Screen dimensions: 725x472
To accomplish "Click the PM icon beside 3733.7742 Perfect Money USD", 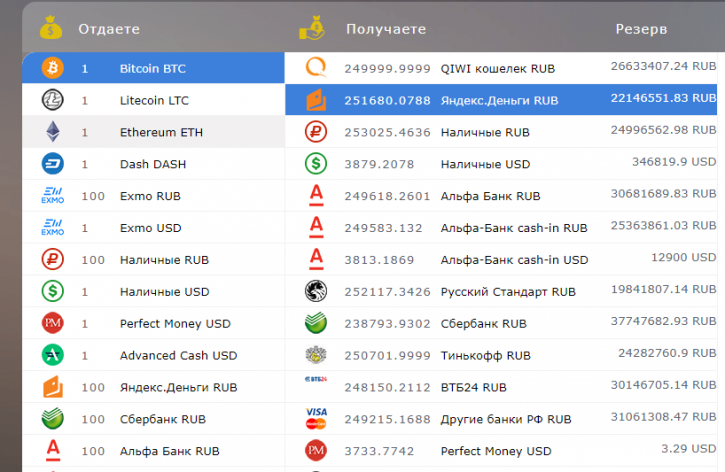I will 316,451.
